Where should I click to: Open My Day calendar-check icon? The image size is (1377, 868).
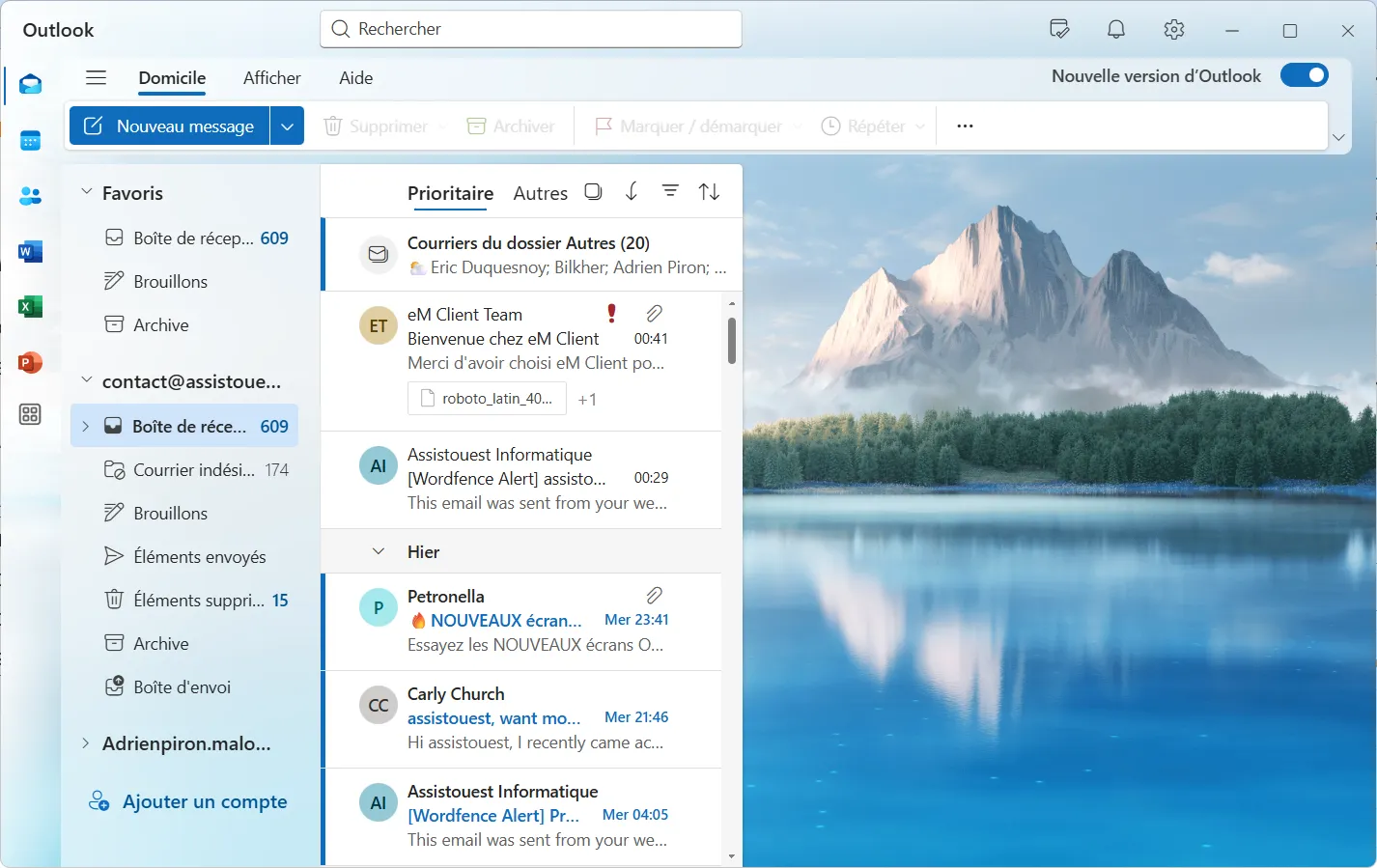1059,29
